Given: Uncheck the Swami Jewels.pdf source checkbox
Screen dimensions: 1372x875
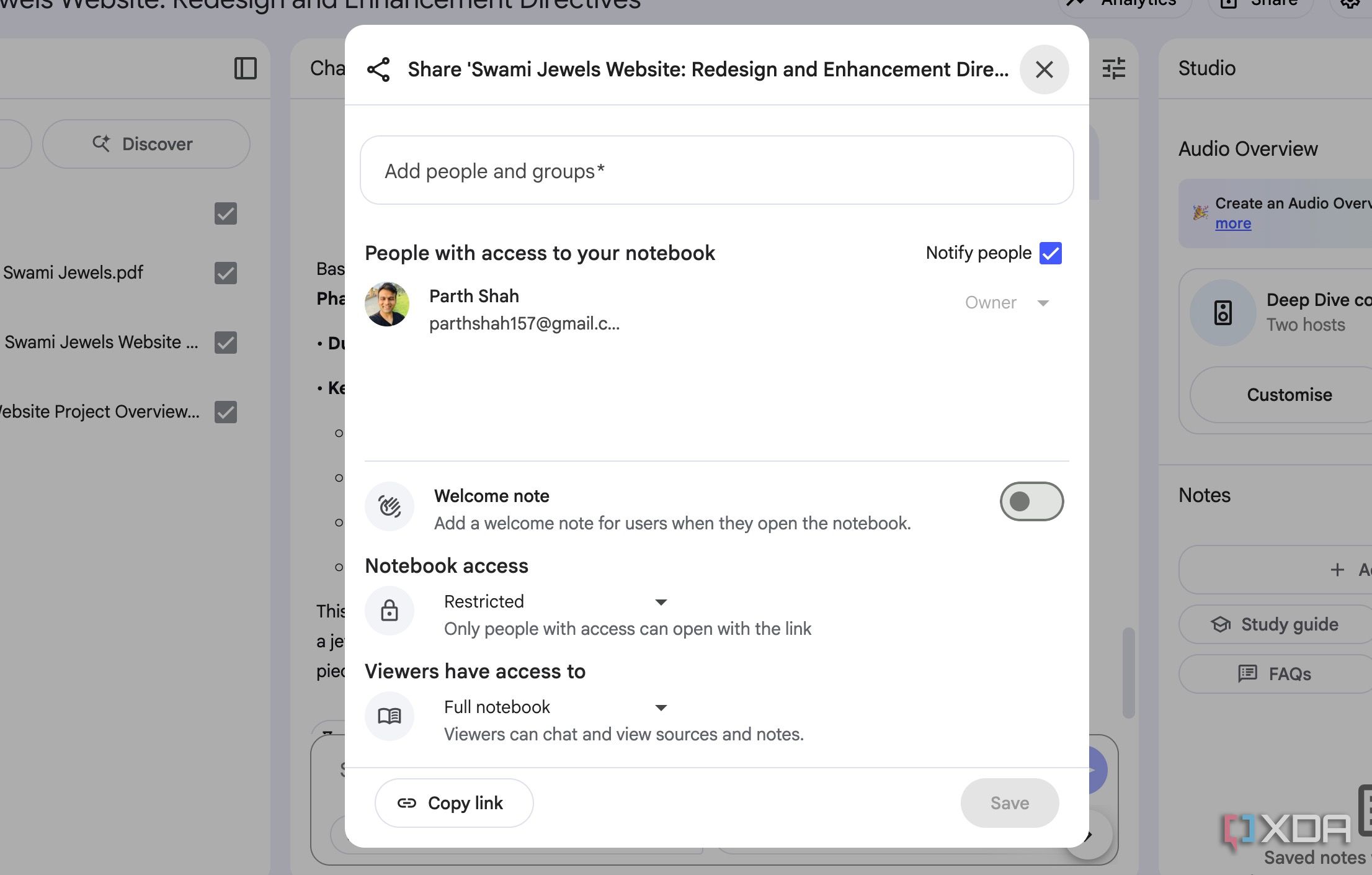Looking at the screenshot, I should 226,273.
